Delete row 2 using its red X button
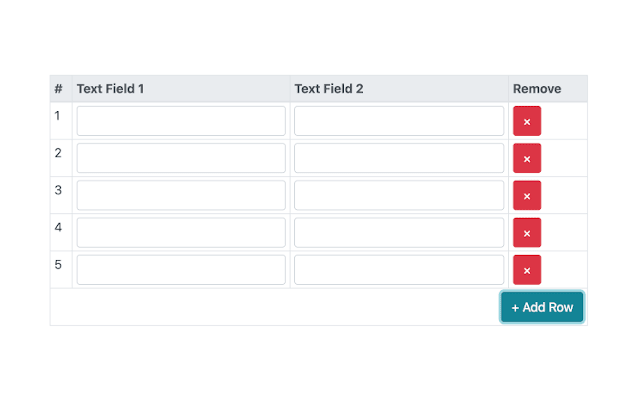 (527, 158)
